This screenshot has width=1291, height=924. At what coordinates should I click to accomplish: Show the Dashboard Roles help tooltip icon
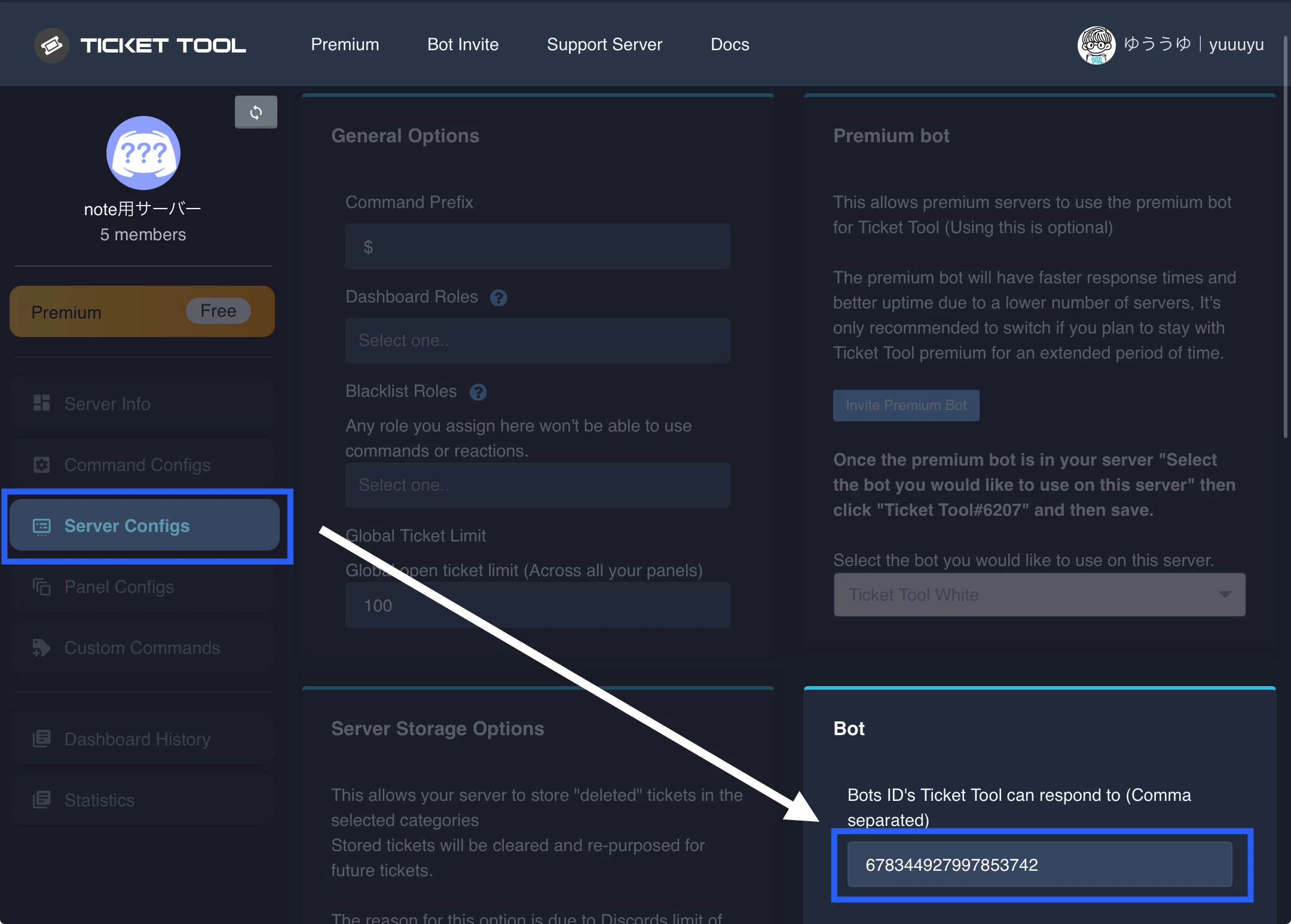click(x=498, y=297)
